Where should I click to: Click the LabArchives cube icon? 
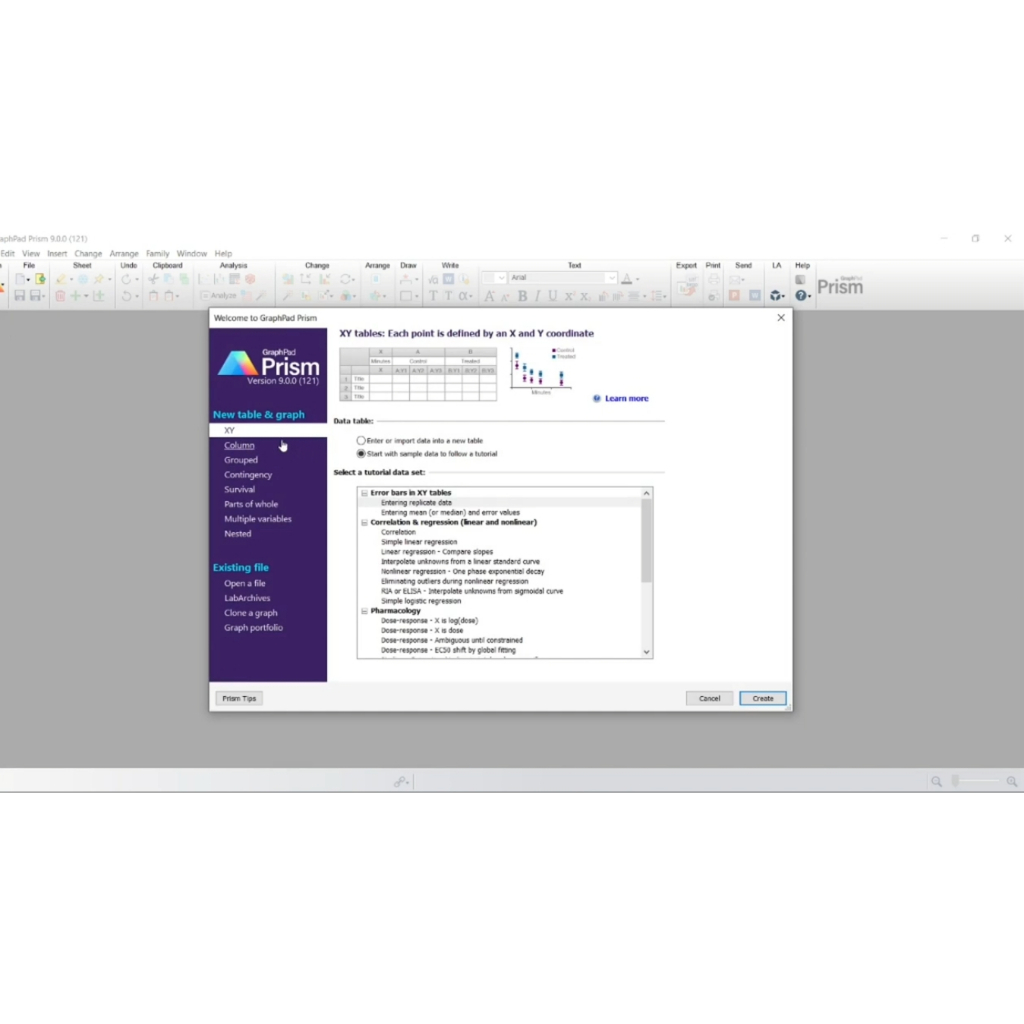[776, 296]
